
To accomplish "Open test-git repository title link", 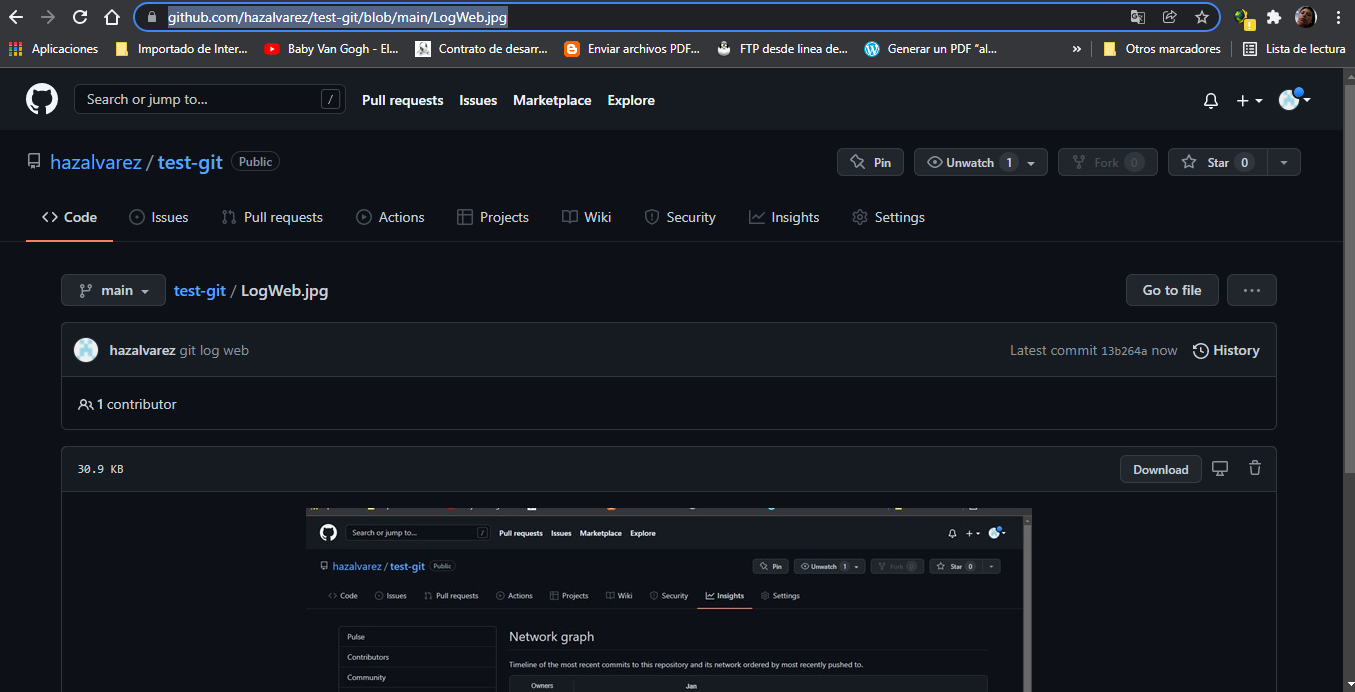I will click(x=190, y=162).
